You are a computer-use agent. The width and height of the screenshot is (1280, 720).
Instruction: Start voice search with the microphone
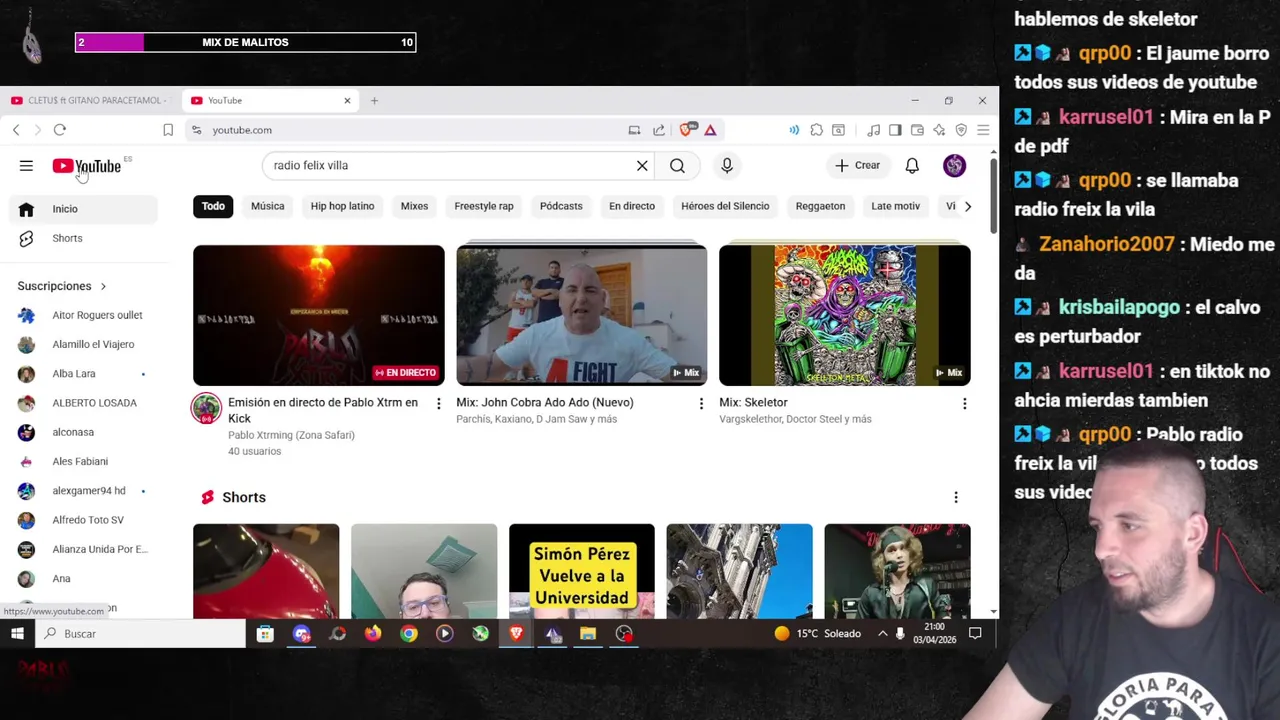(x=727, y=166)
